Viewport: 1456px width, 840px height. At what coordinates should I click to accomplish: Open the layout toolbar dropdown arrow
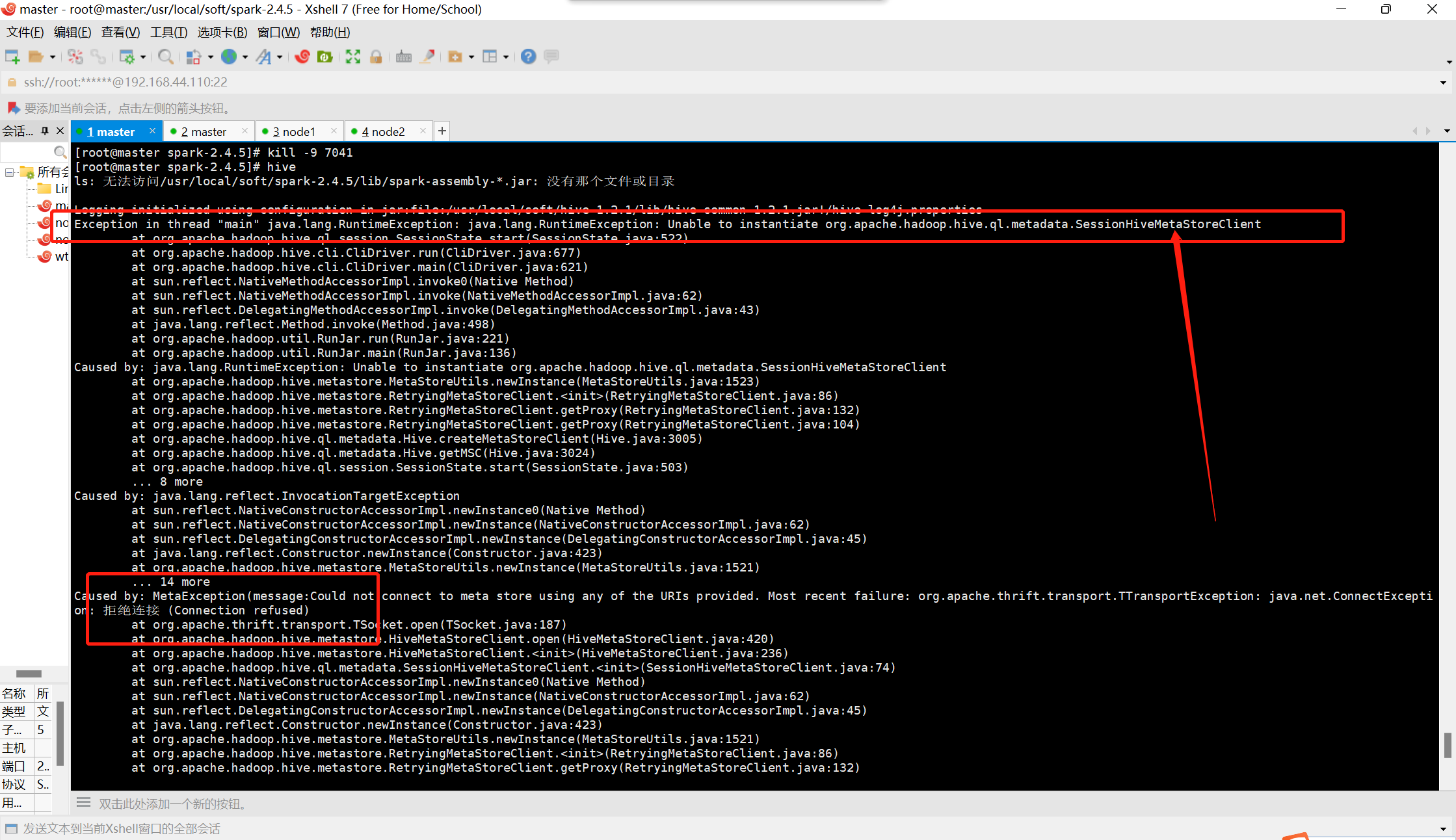pos(505,57)
